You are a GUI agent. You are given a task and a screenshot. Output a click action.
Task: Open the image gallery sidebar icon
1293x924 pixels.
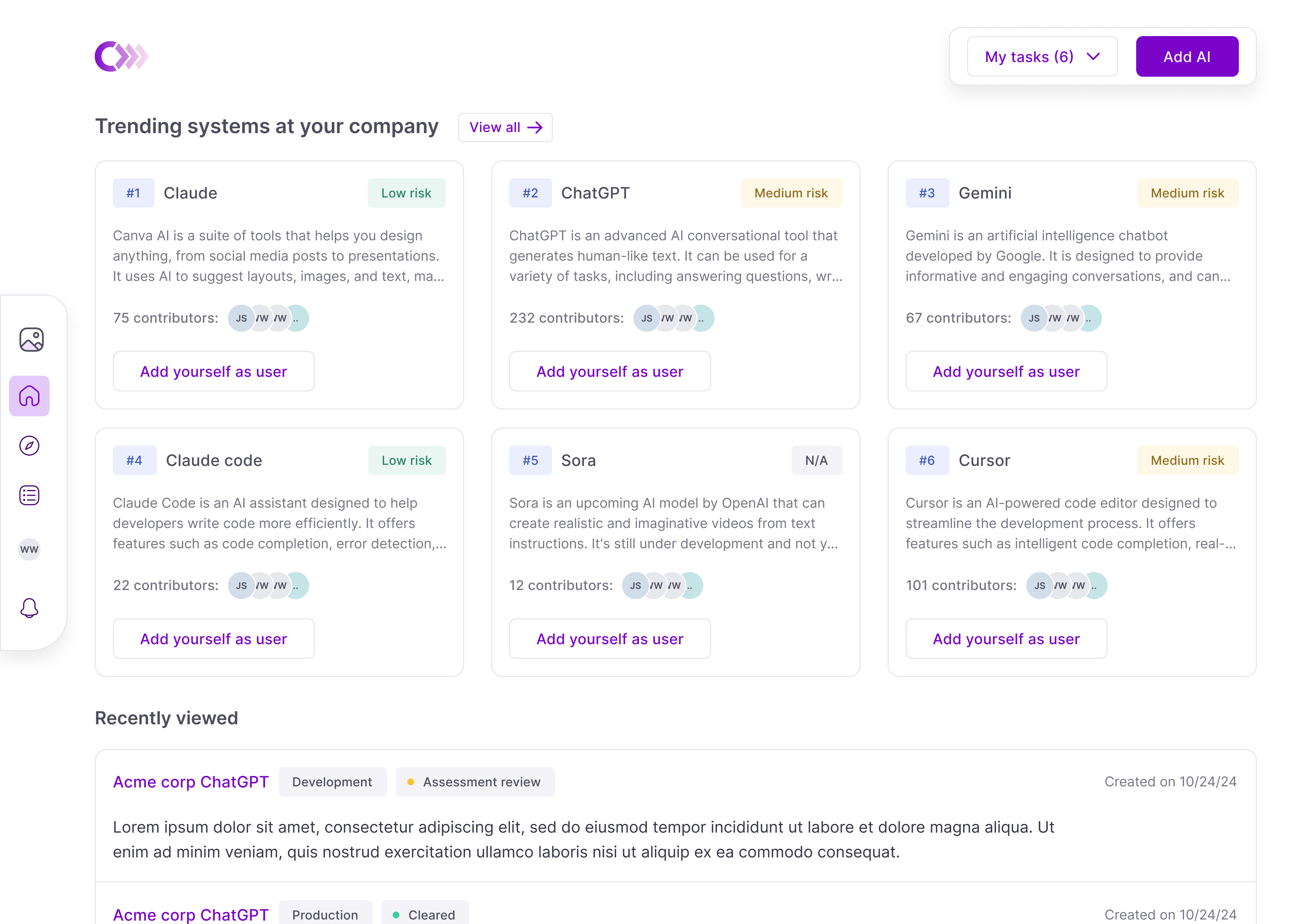coord(31,340)
